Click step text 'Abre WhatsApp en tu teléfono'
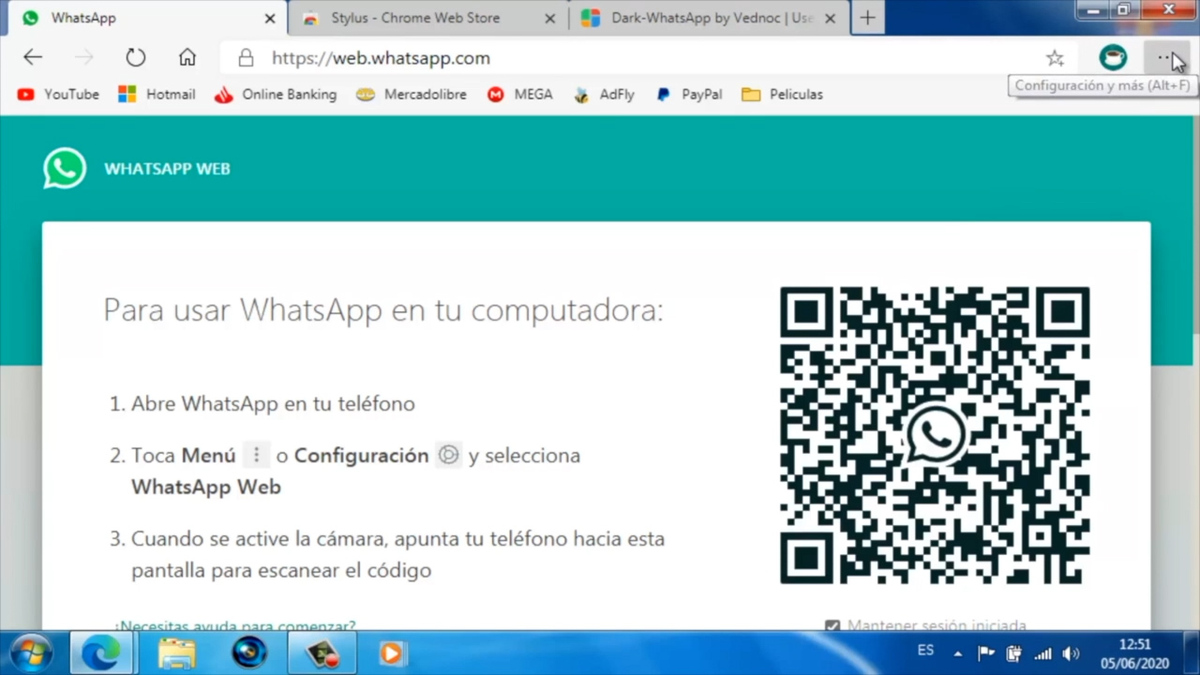 pyautogui.click(x=273, y=404)
